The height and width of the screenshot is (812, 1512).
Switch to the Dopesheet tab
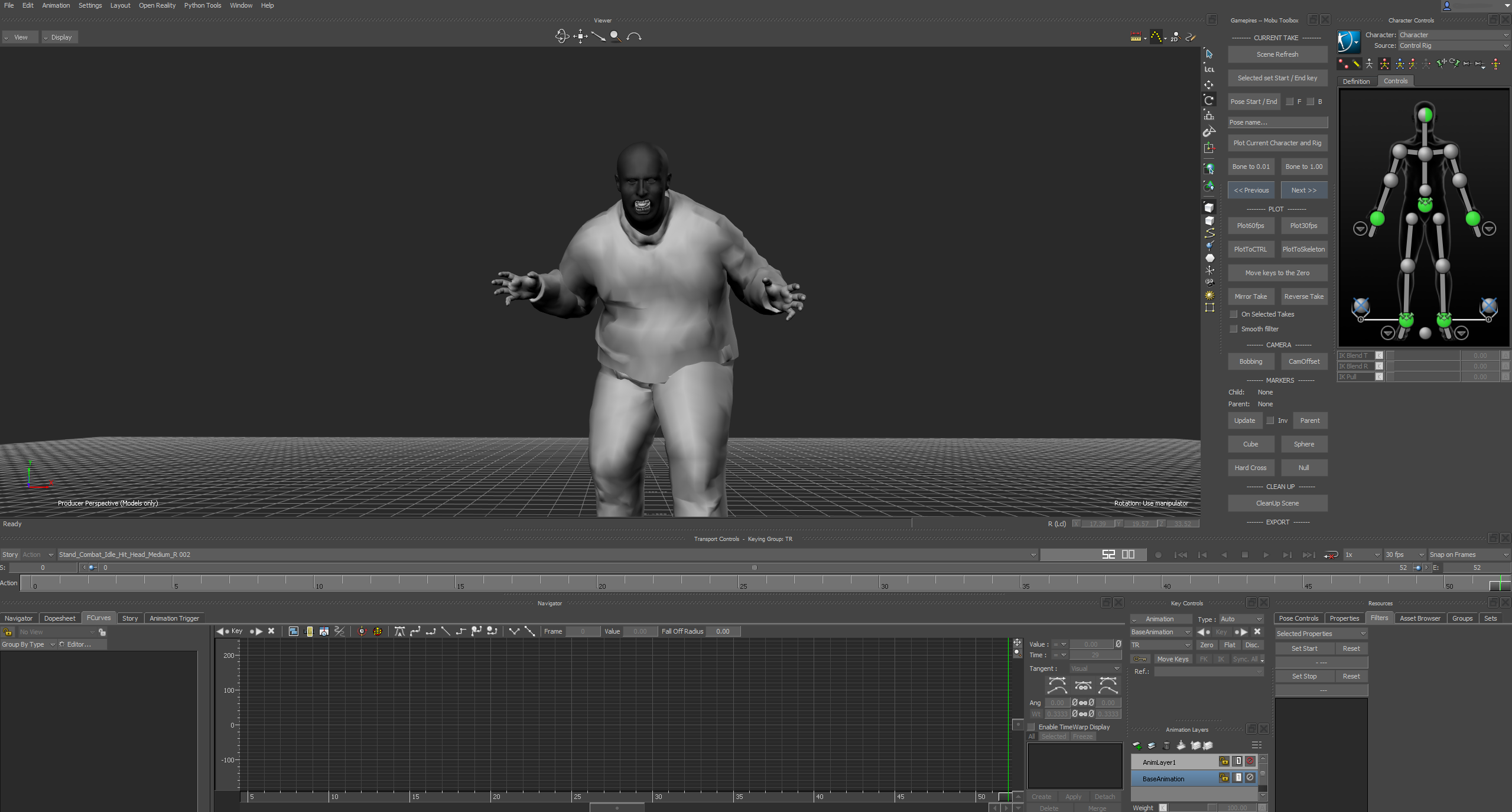coord(60,618)
